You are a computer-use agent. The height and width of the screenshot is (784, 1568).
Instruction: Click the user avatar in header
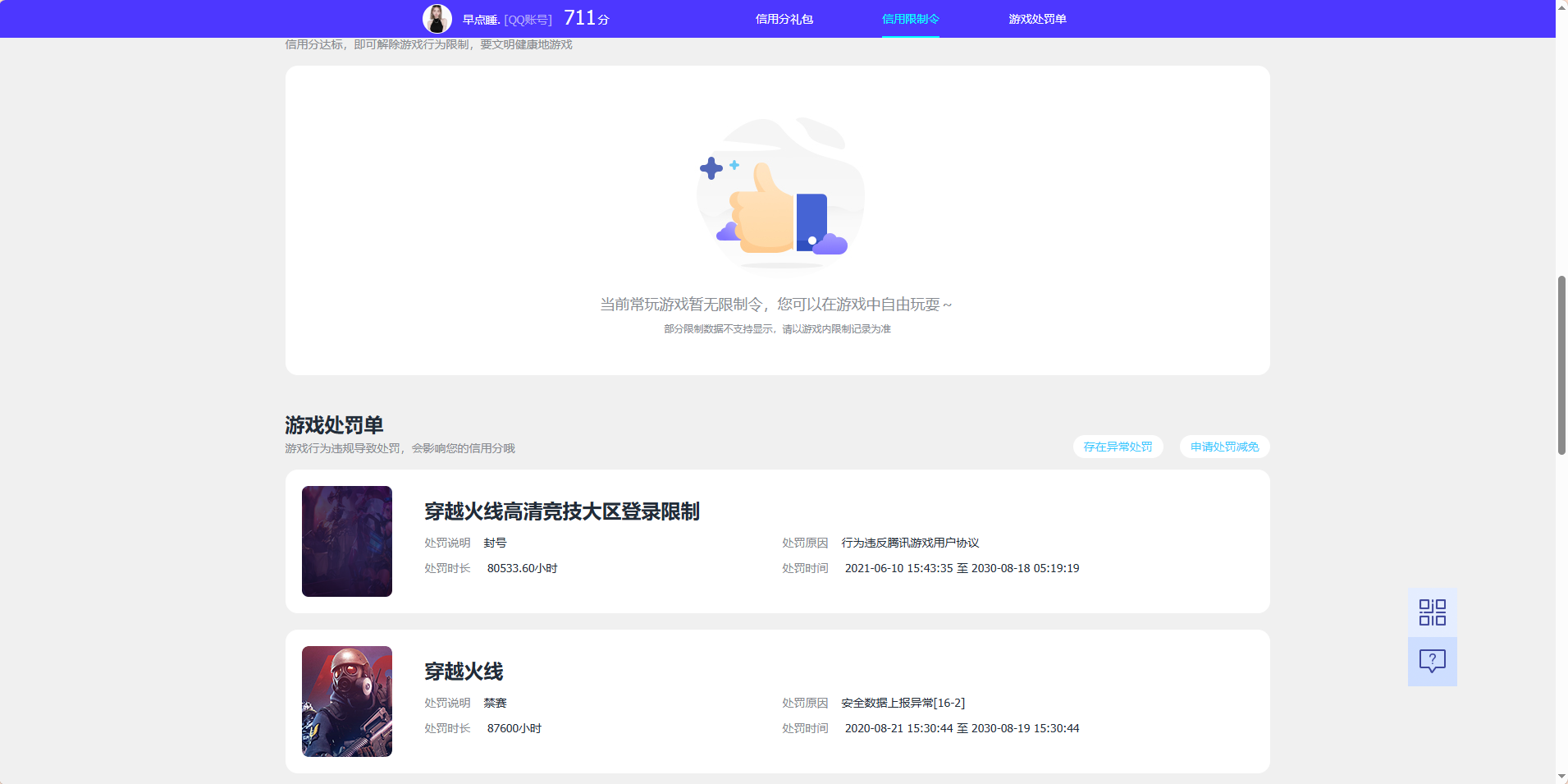(437, 19)
